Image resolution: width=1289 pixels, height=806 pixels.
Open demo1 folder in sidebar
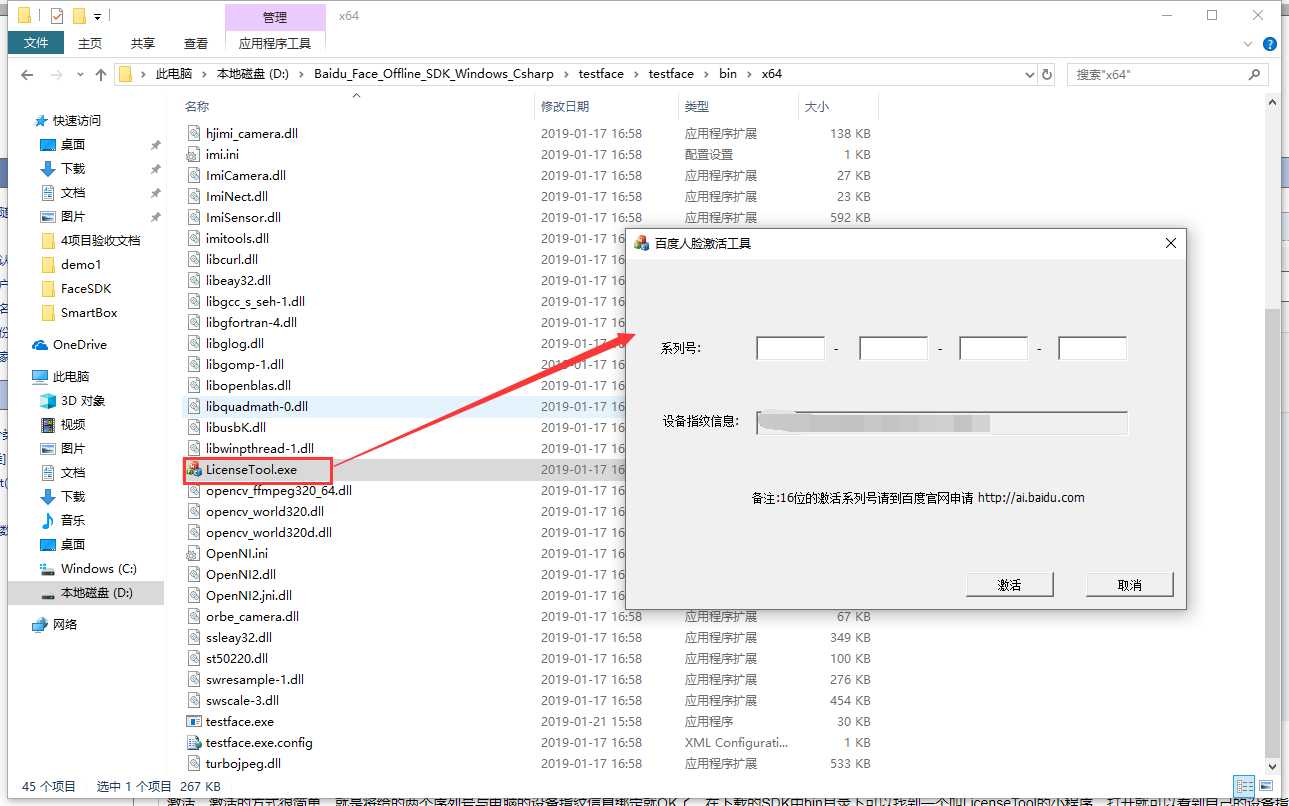(x=81, y=264)
